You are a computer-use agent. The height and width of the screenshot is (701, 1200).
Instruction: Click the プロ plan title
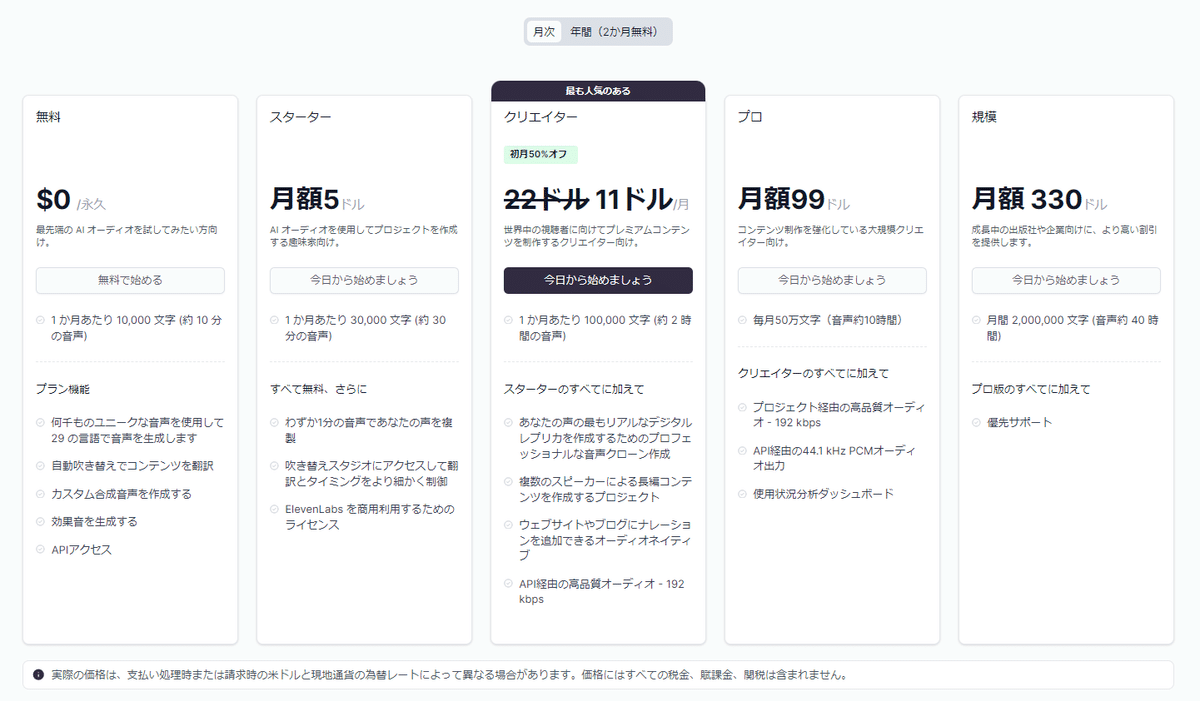pyautogui.click(x=750, y=117)
